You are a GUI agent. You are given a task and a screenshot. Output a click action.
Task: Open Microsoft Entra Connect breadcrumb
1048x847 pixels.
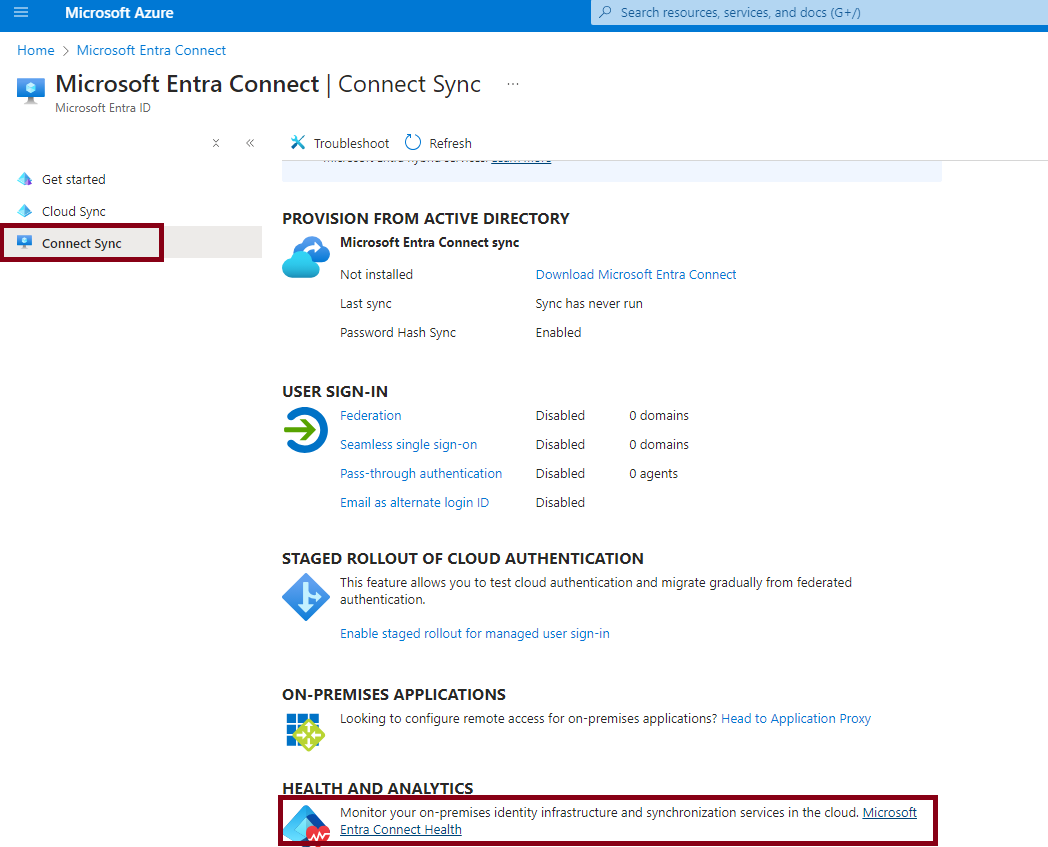[x=151, y=50]
